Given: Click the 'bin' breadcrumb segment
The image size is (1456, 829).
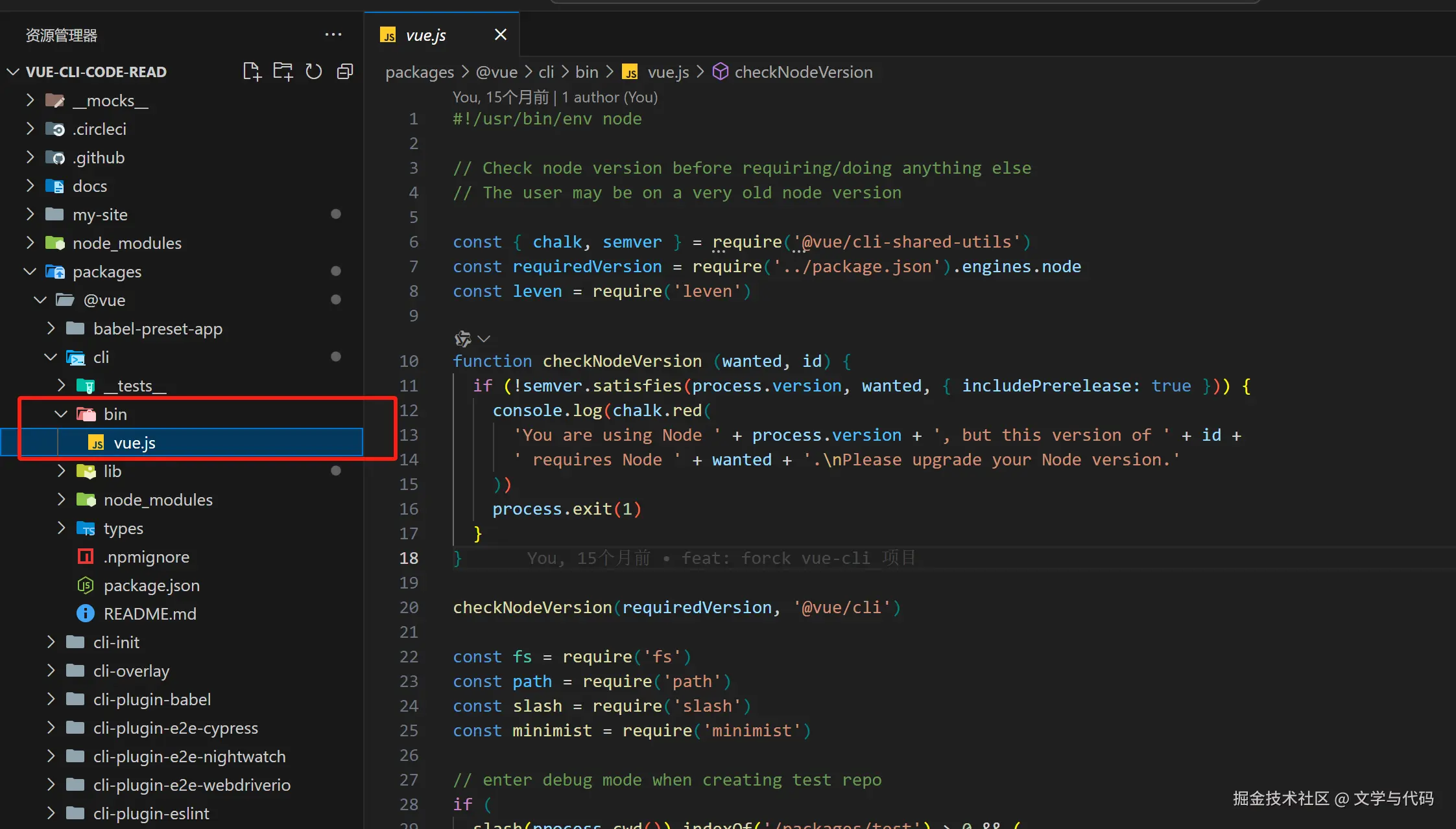Looking at the screenshot, I should point(586,71).
